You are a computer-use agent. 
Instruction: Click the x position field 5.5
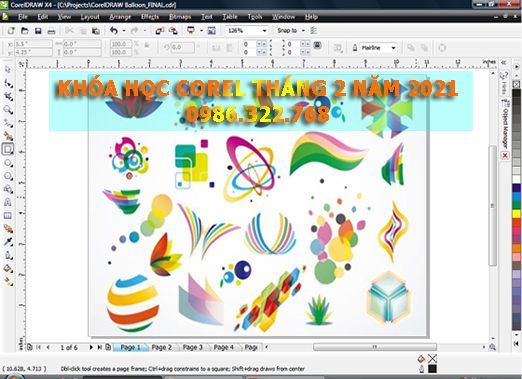click(33, 44)
